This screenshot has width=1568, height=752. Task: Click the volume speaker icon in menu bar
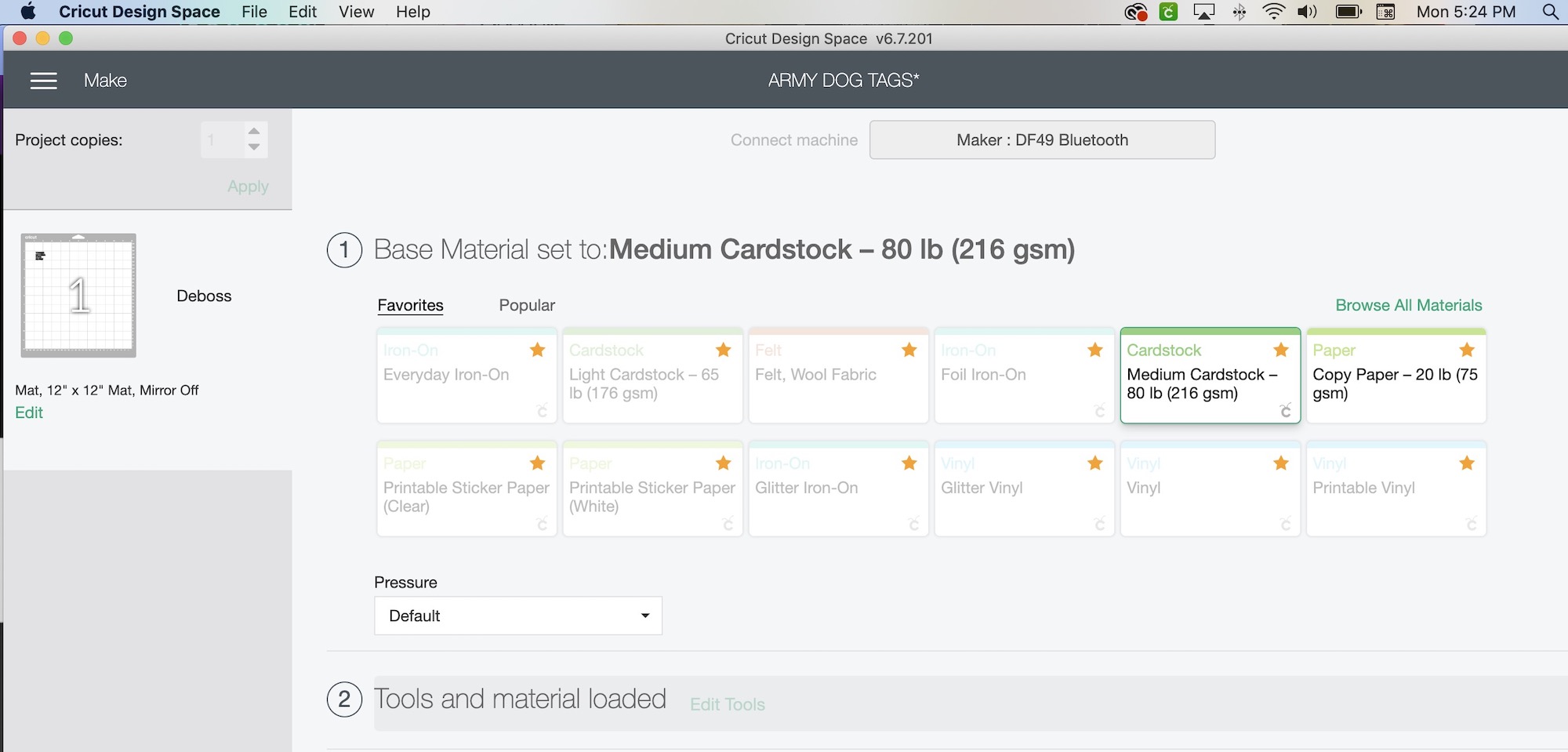[1307, 12]
